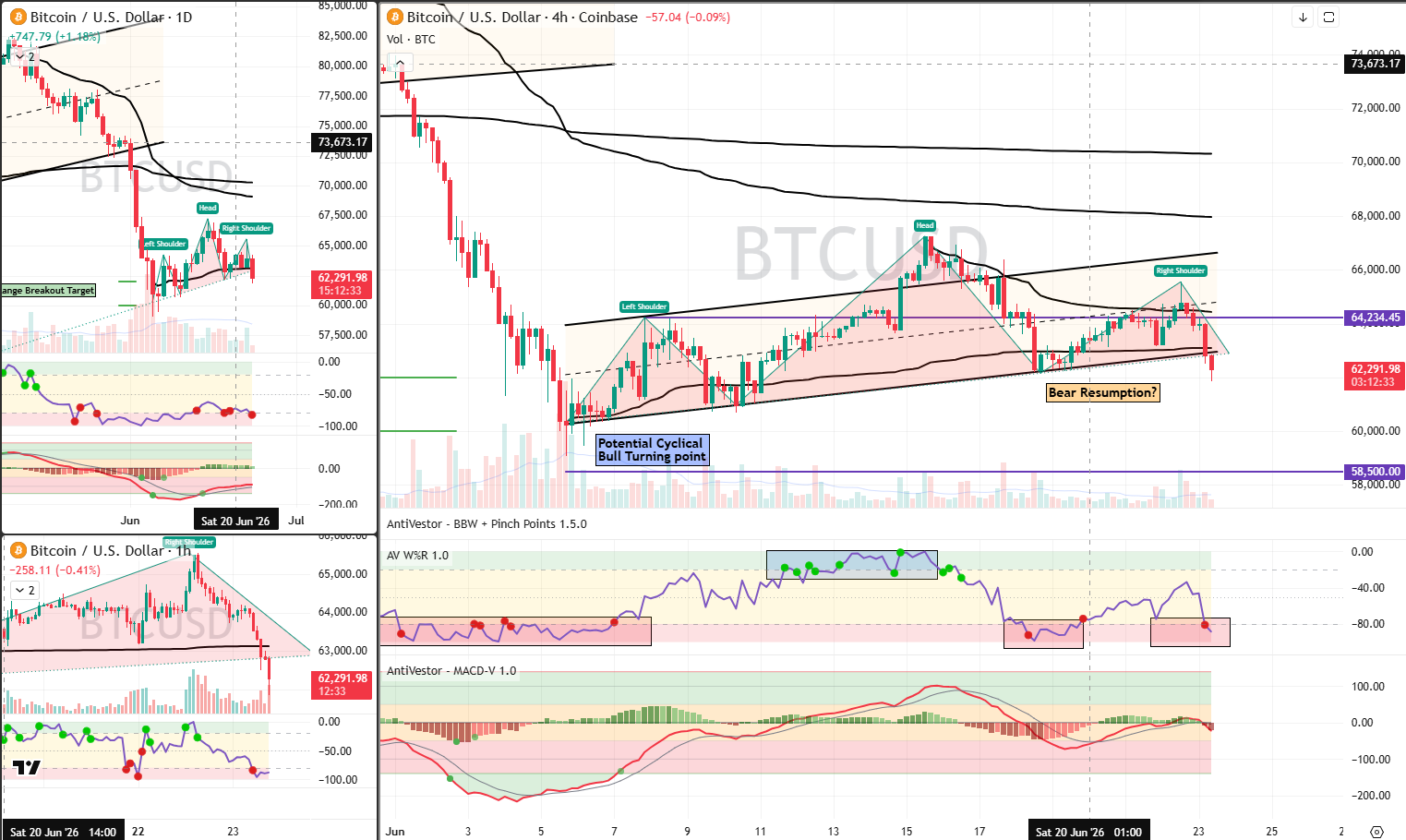Select the AV W%R 1.0 indicator legend
Image resolution: width=1406 pixels, height=840 pixels.
[417, 555]
